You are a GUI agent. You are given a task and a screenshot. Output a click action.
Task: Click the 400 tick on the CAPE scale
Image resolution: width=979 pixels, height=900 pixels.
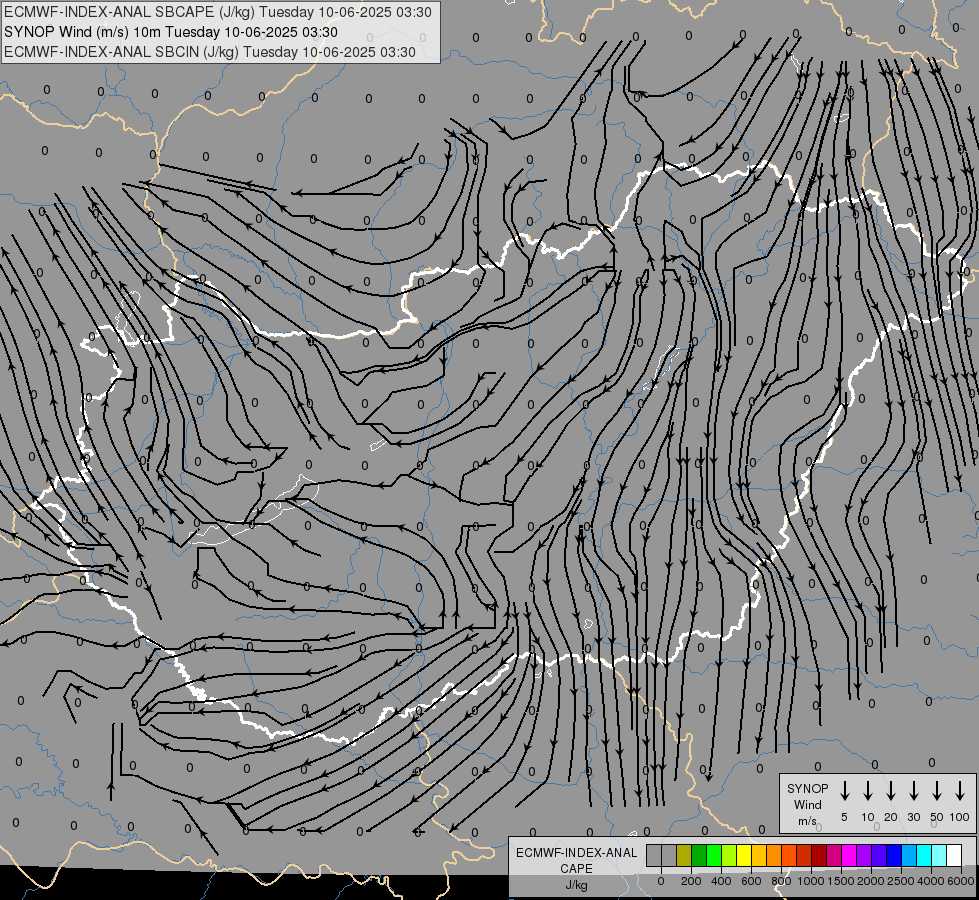coord(721,881)
